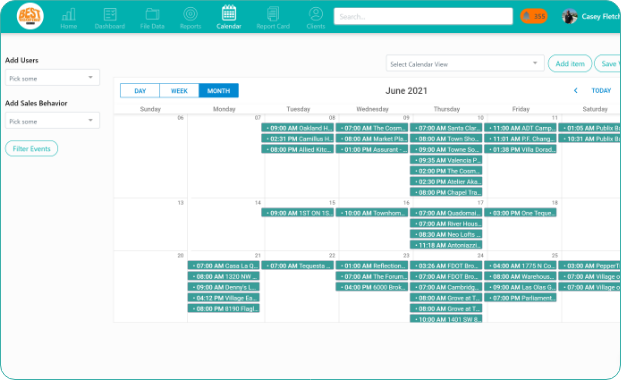Open 09:35 AM Valencia P event
This screenshot has width=621, height=380.
point(446,160)
